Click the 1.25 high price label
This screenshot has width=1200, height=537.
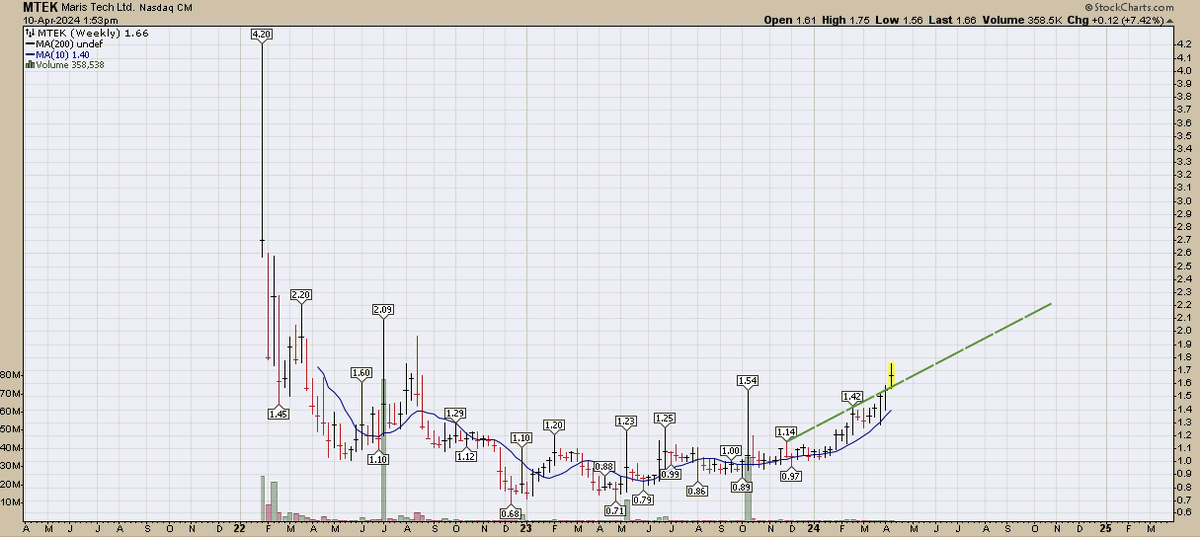[664, 417]
